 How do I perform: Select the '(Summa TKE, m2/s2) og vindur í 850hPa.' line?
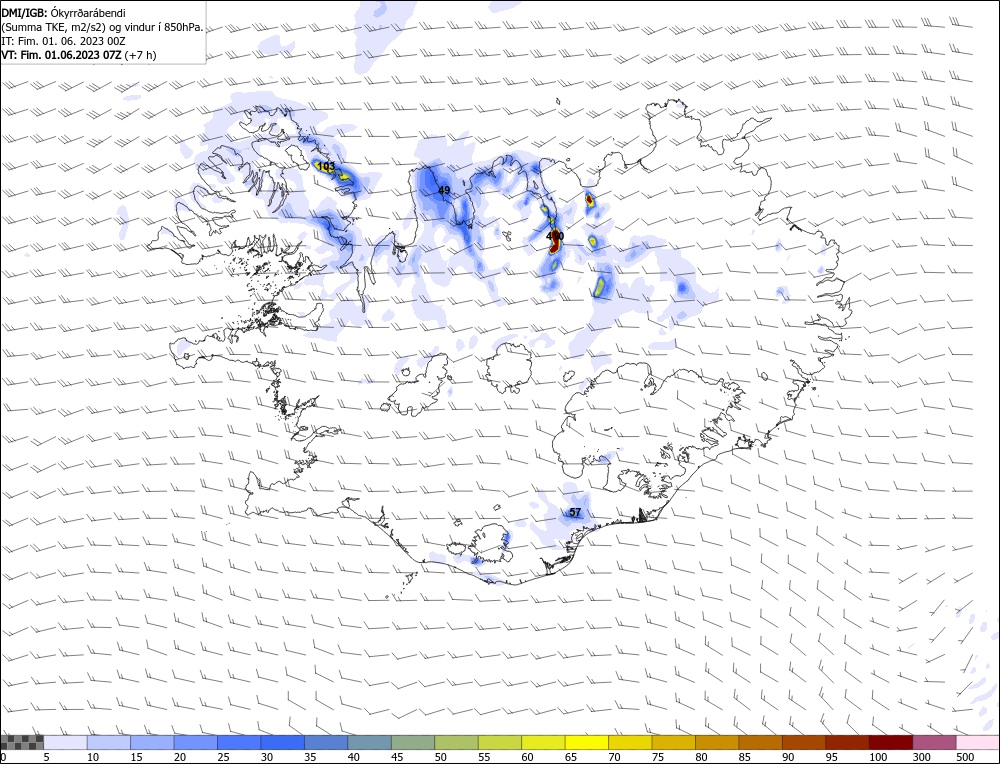pos(102,27)
